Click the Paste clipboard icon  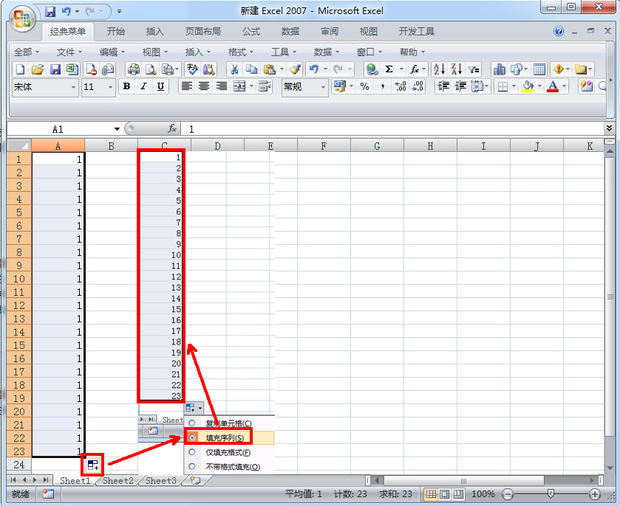point(269,70)
